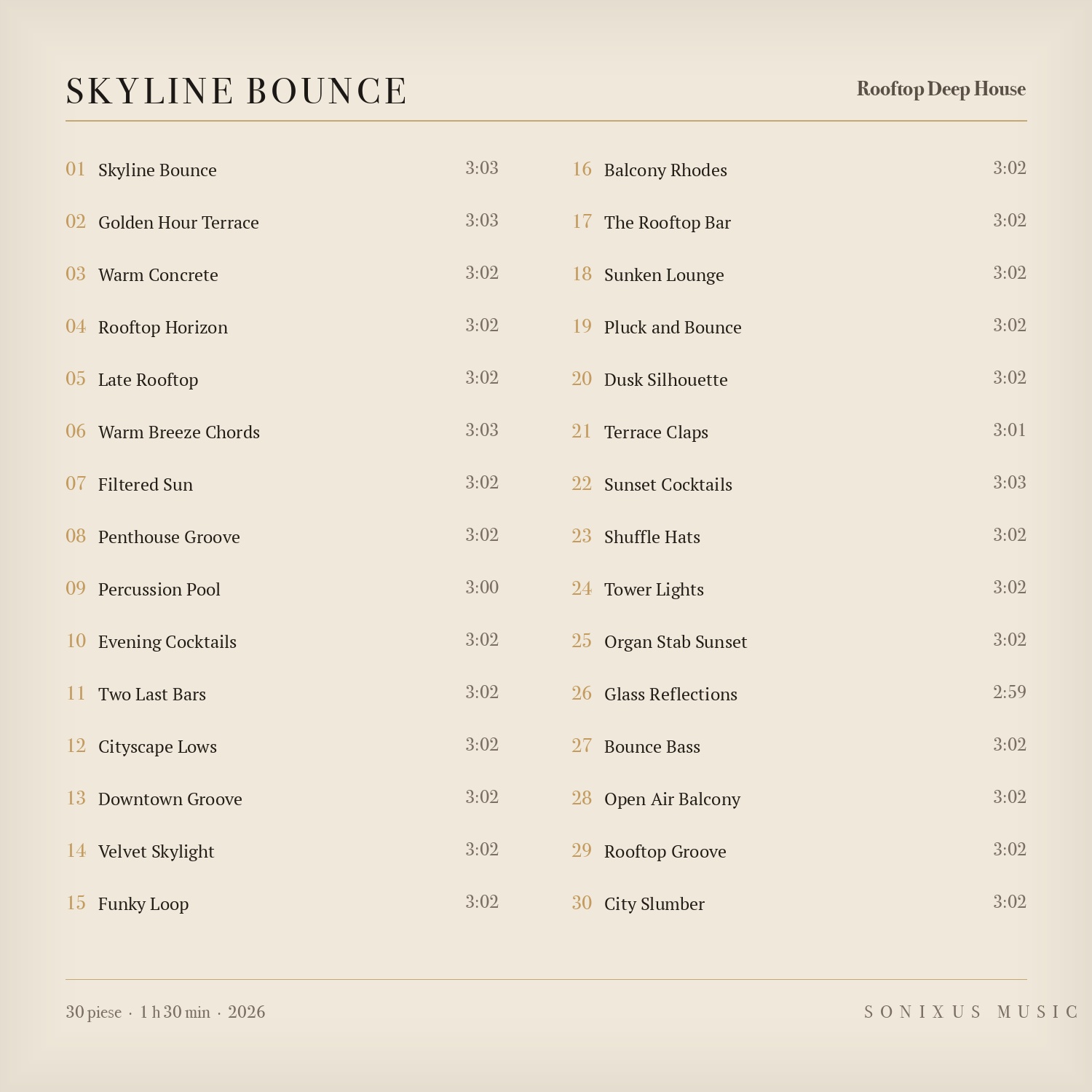The width and height of the screenshot is (1092, 1092).
Task: Pick track 13 "Downtown Groove"
Action: click(170, 799)
